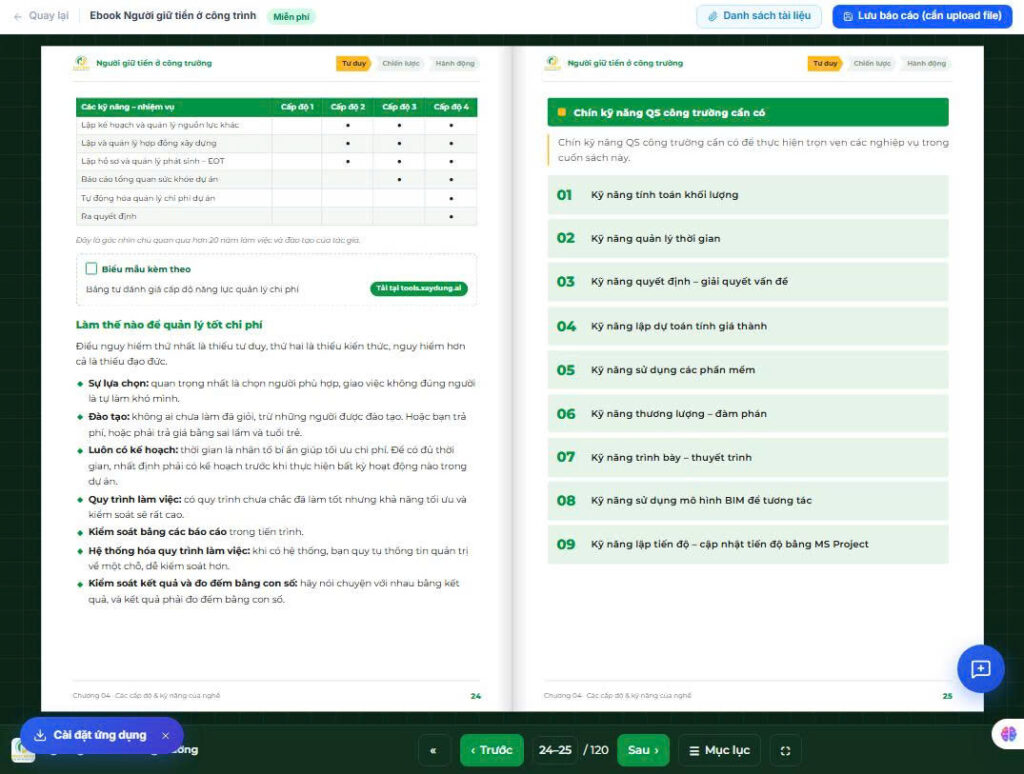
Task: Click the ebook title 'Ebook Người giữ tiền ở công trình'
Action: click(x=172, y=16)
